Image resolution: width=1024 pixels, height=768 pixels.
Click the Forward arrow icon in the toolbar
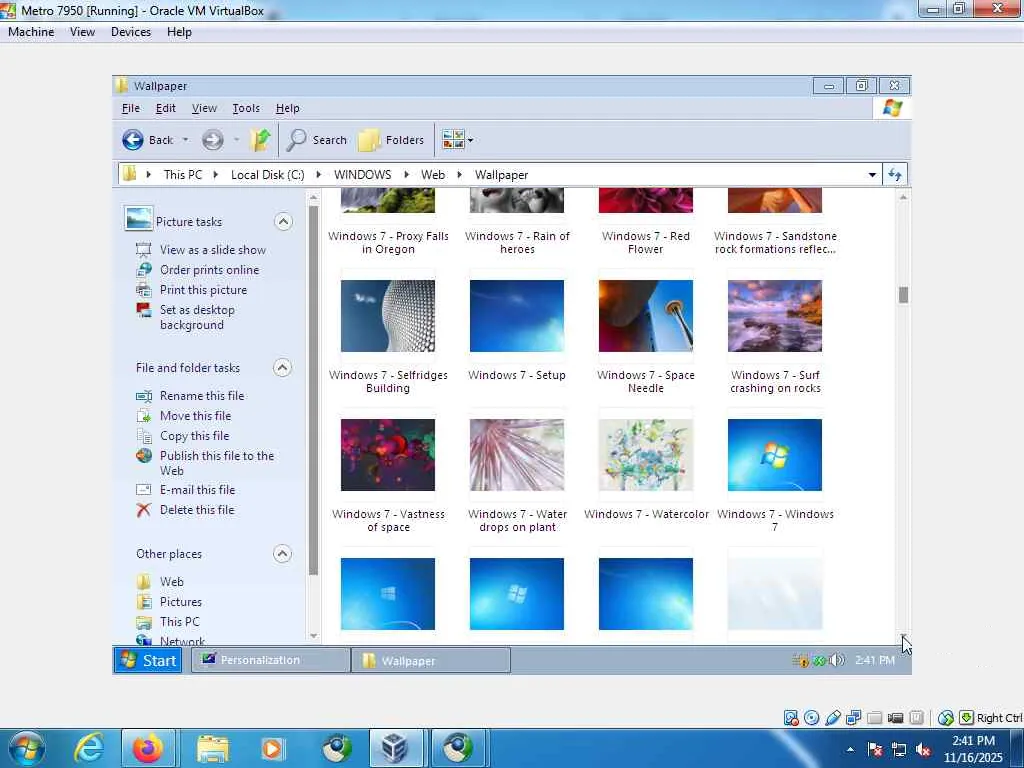[x=212, y=140]
